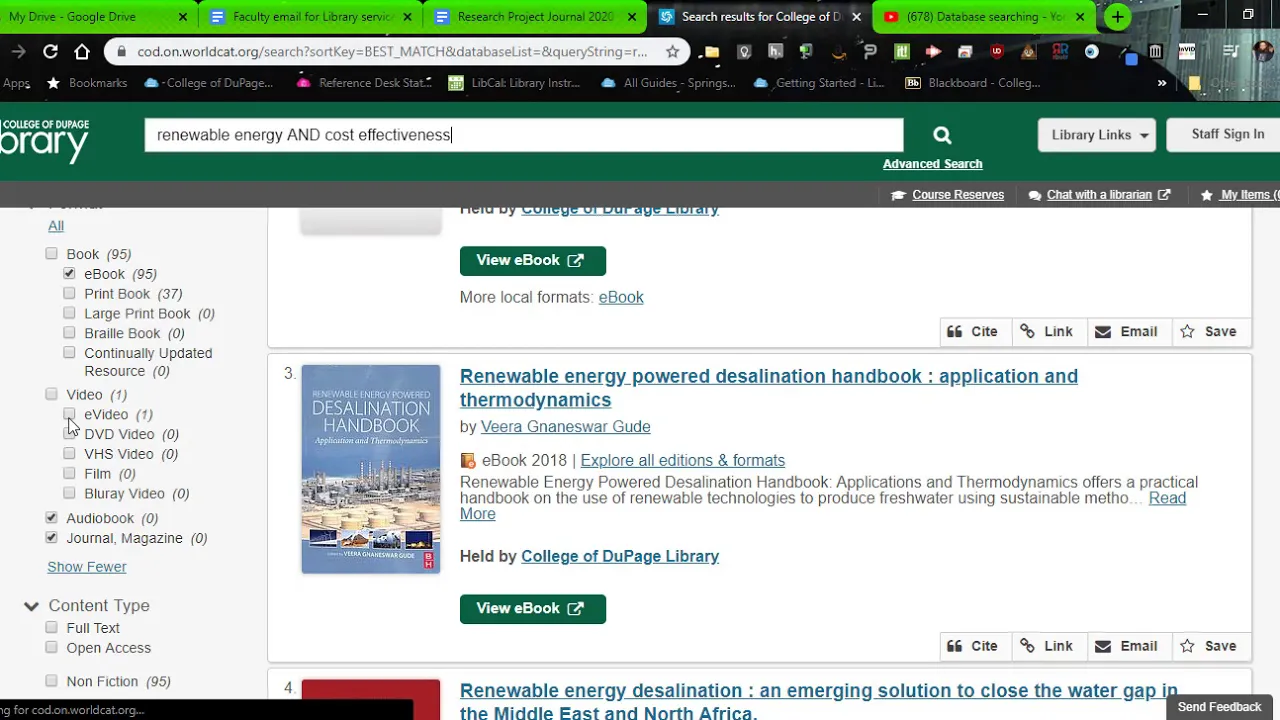The height and width of the screenshot is (720, 1280).
Task: Tick the Video format checkbox
Action: (x=51, y=394)
